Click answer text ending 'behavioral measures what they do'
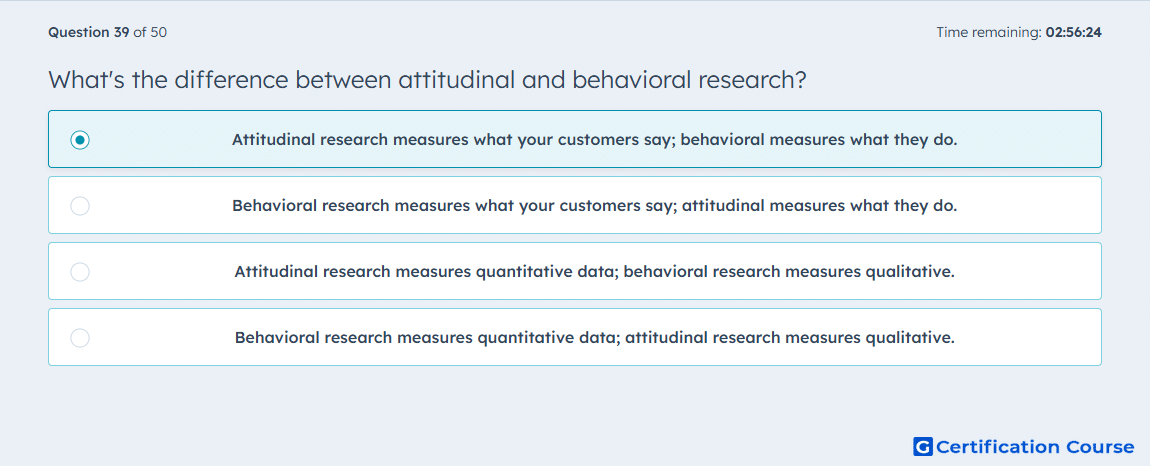The image size is (1150, 466). click(595, 139)
